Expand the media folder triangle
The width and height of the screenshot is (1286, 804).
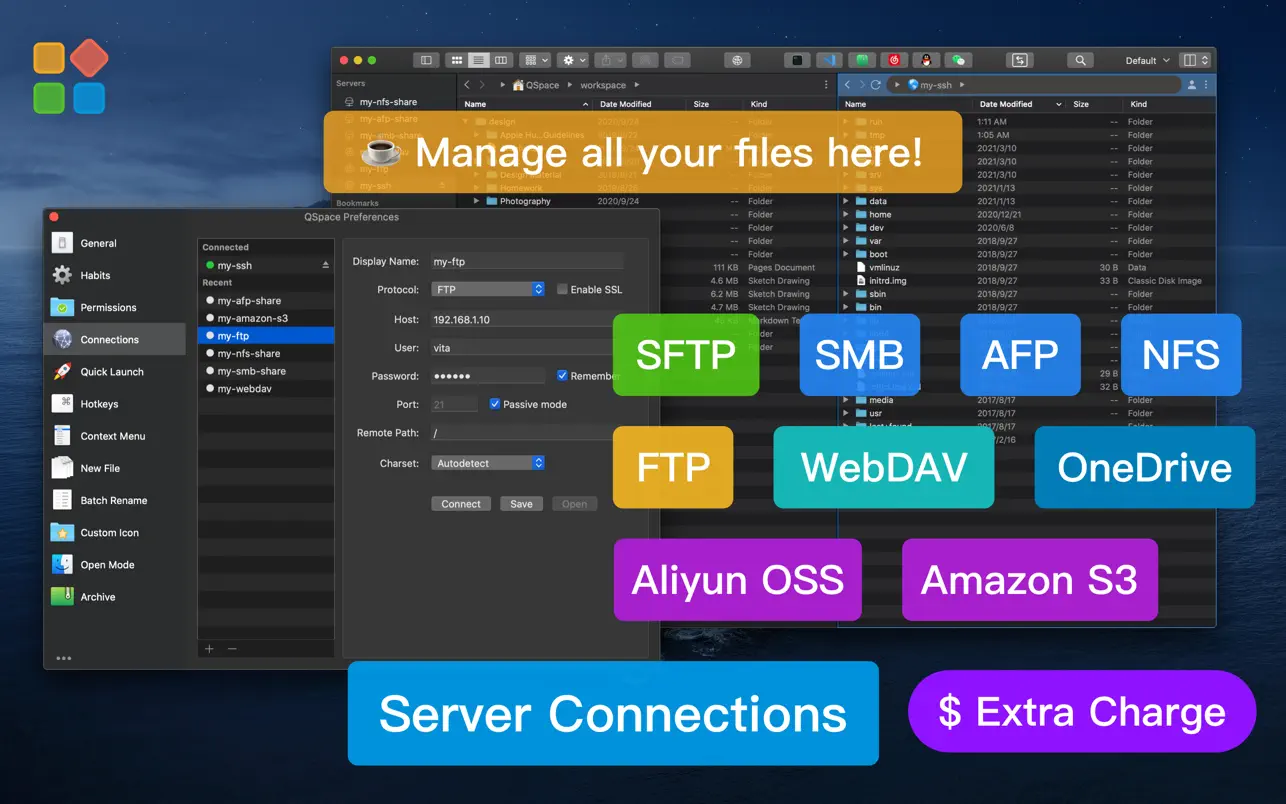coord(847,400)
